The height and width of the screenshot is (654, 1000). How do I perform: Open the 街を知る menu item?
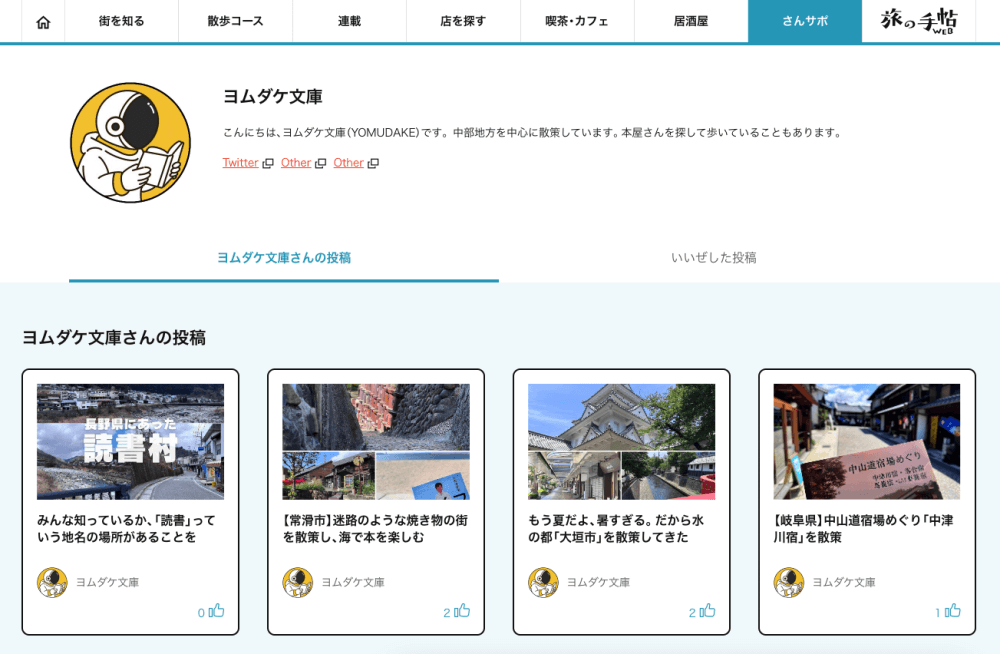[x=121, y=21]
